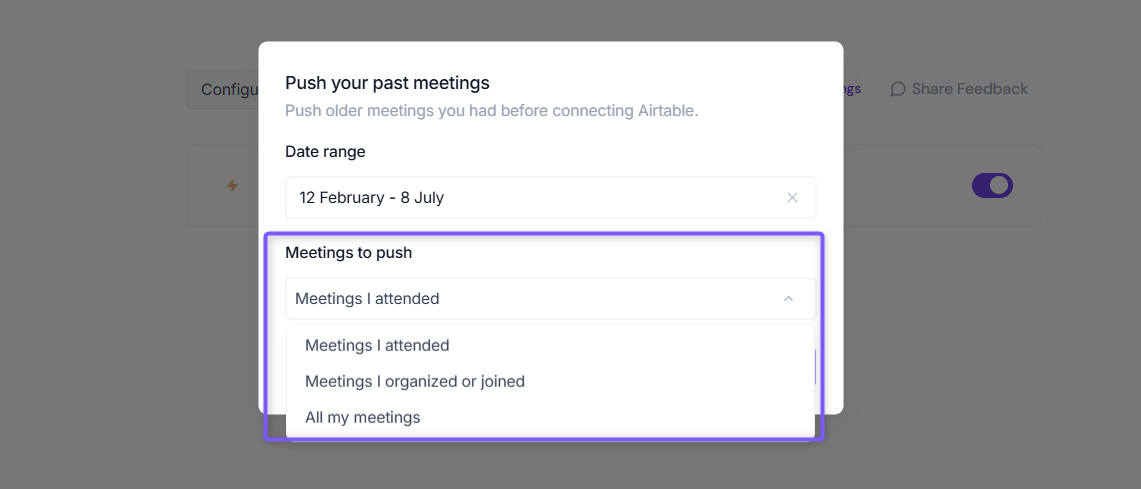Click the 'Push your past meetings' dialog heading
Image resolution: width=1141 pixels, height=489 pixels.
click(x=387, y=83)
